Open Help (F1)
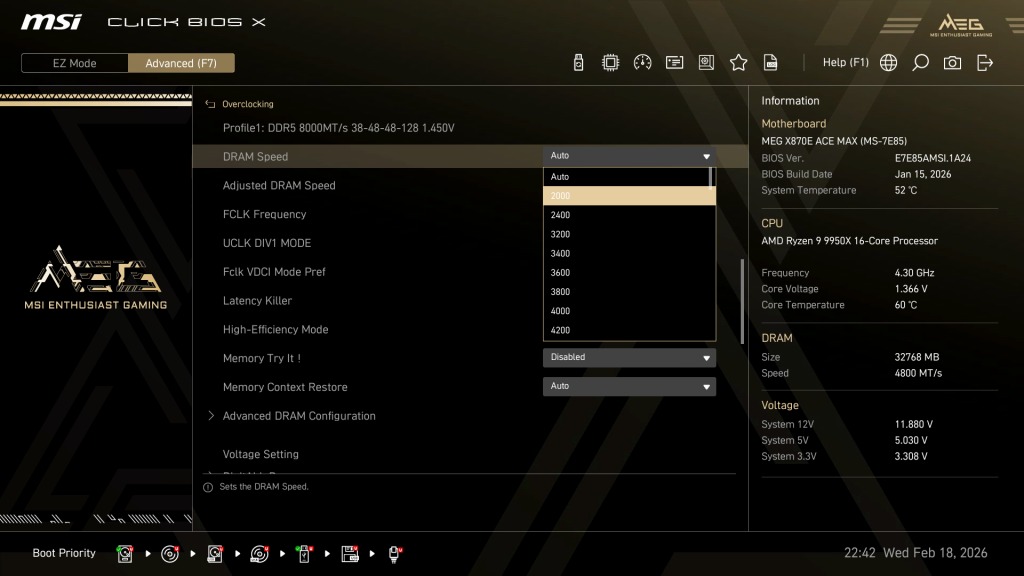Viewport: 1024px width, 576px height. click(846, 62)
